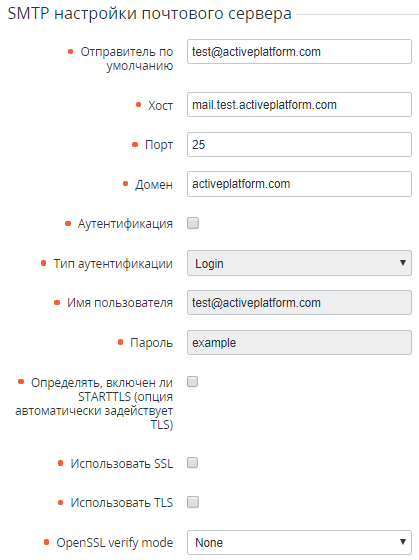
Task: Tick the STARTTLS detection checkbox
Action: [193, 381]
